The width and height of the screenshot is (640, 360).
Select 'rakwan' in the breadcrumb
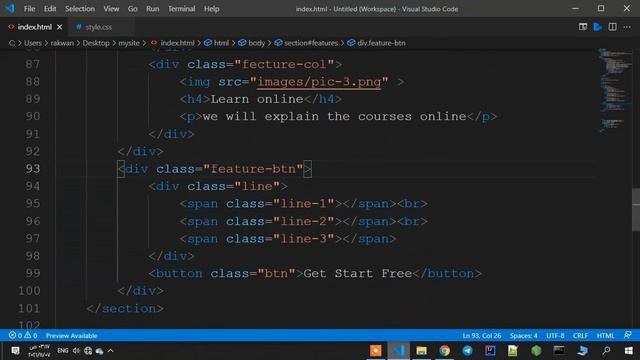click(62, 43)
